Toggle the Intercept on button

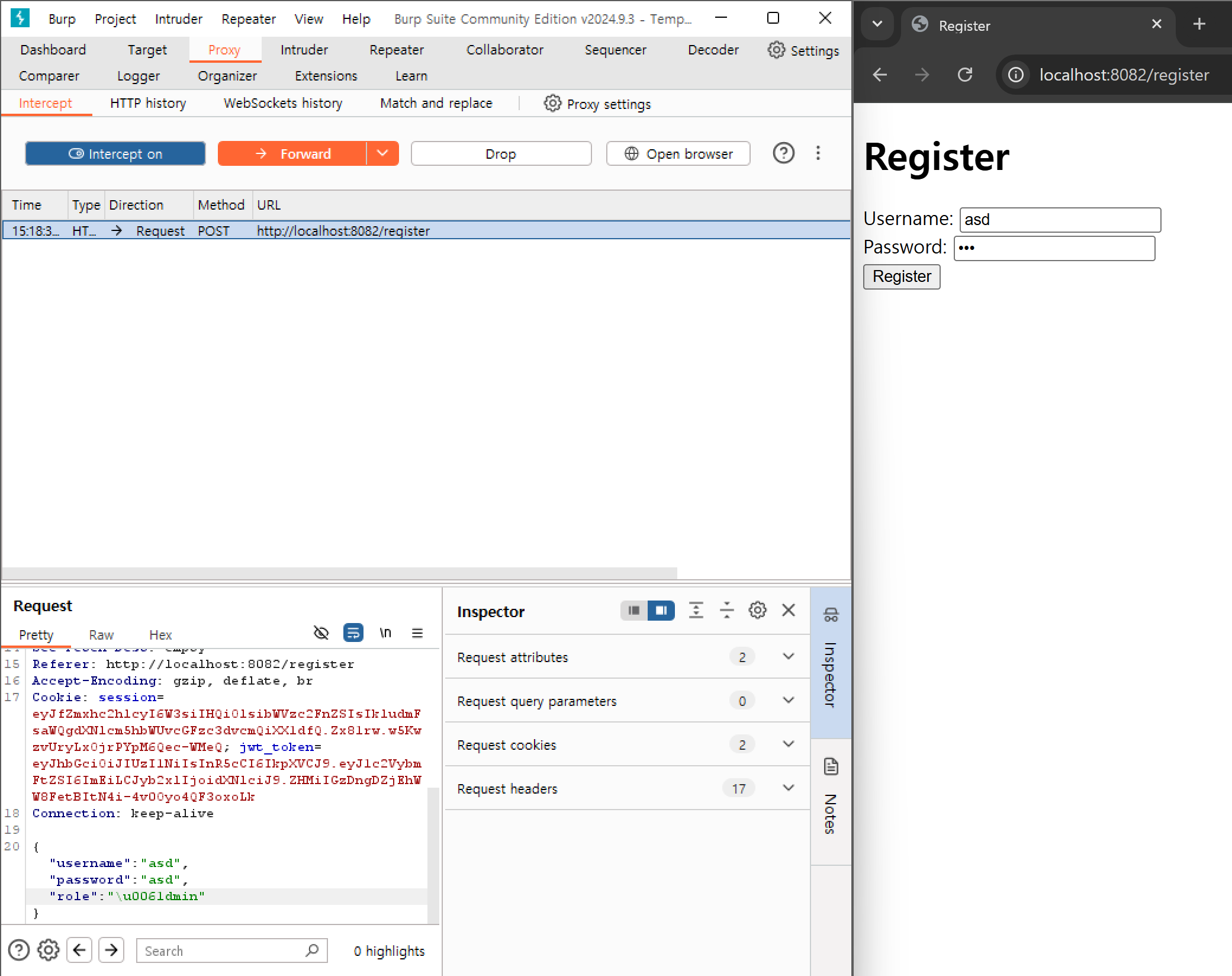(115, 153)
